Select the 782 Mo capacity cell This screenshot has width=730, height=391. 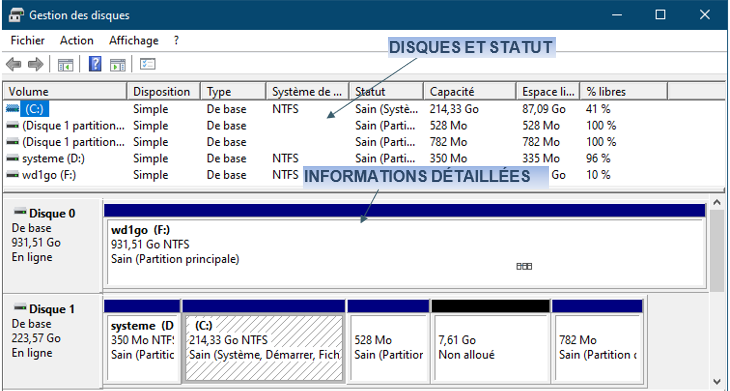tap(448, 142)
